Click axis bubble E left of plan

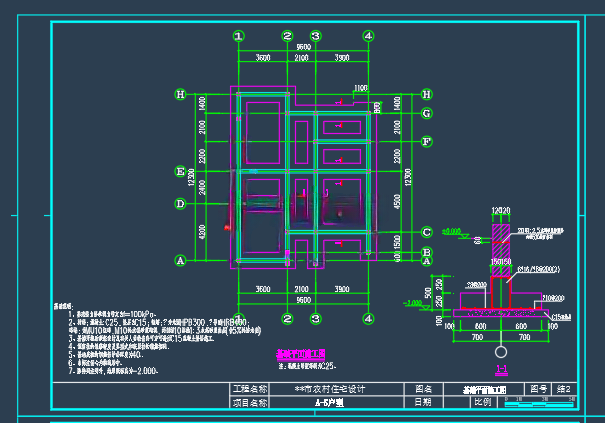tap(181, 171)
